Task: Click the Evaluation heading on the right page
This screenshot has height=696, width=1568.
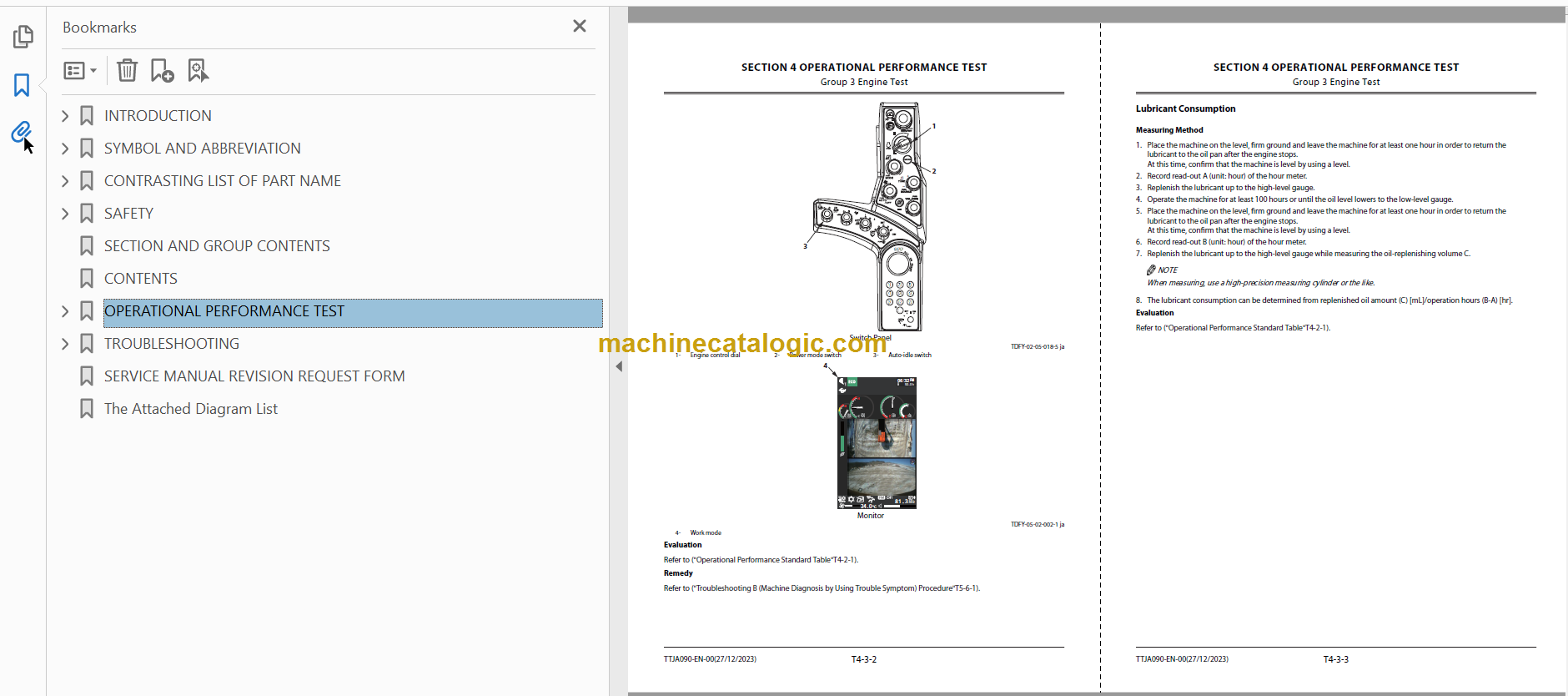Action: pyautogui.click(x=1154, y=313)
